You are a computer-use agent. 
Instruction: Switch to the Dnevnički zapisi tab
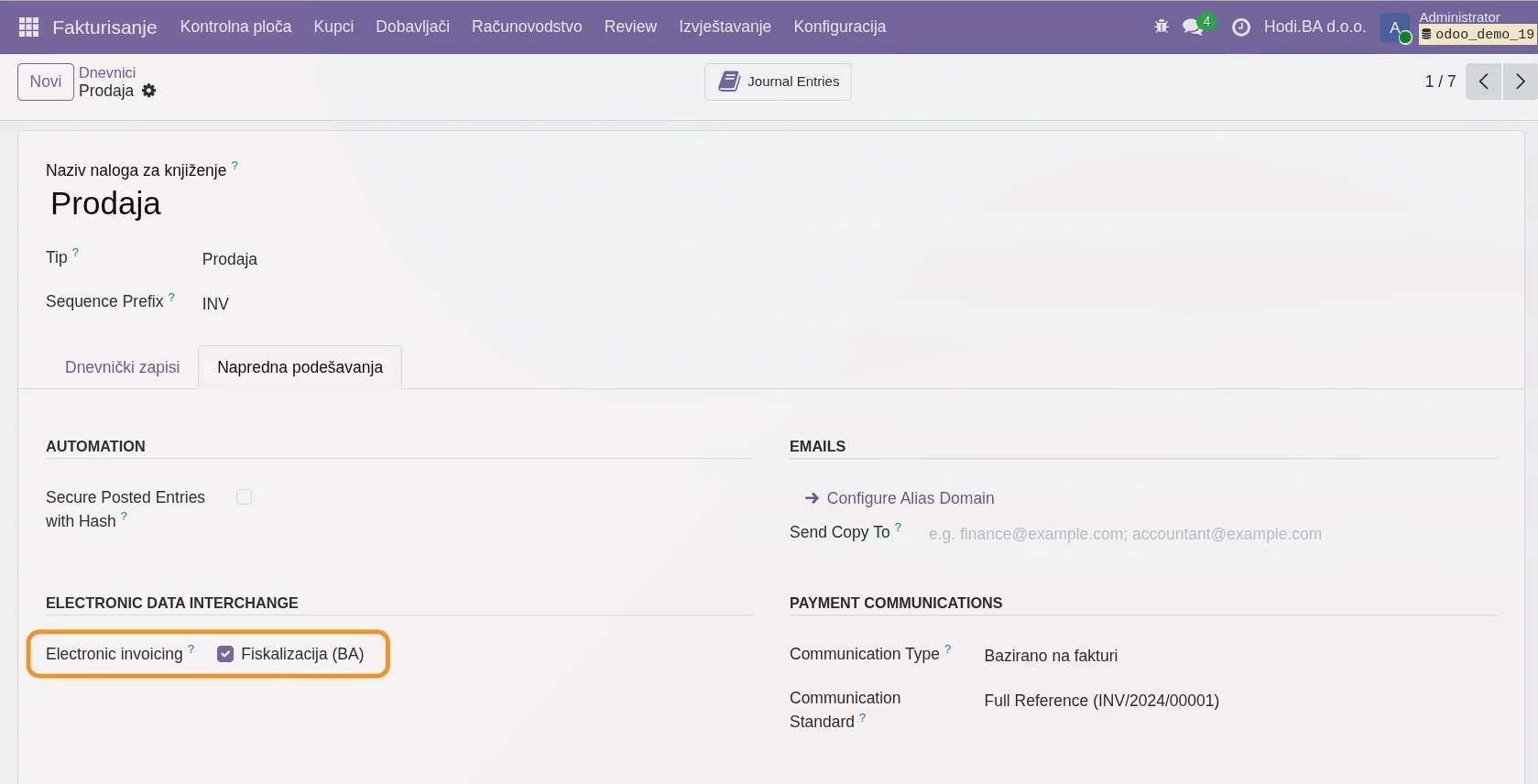pyautogui.click(x=122, y=367)
